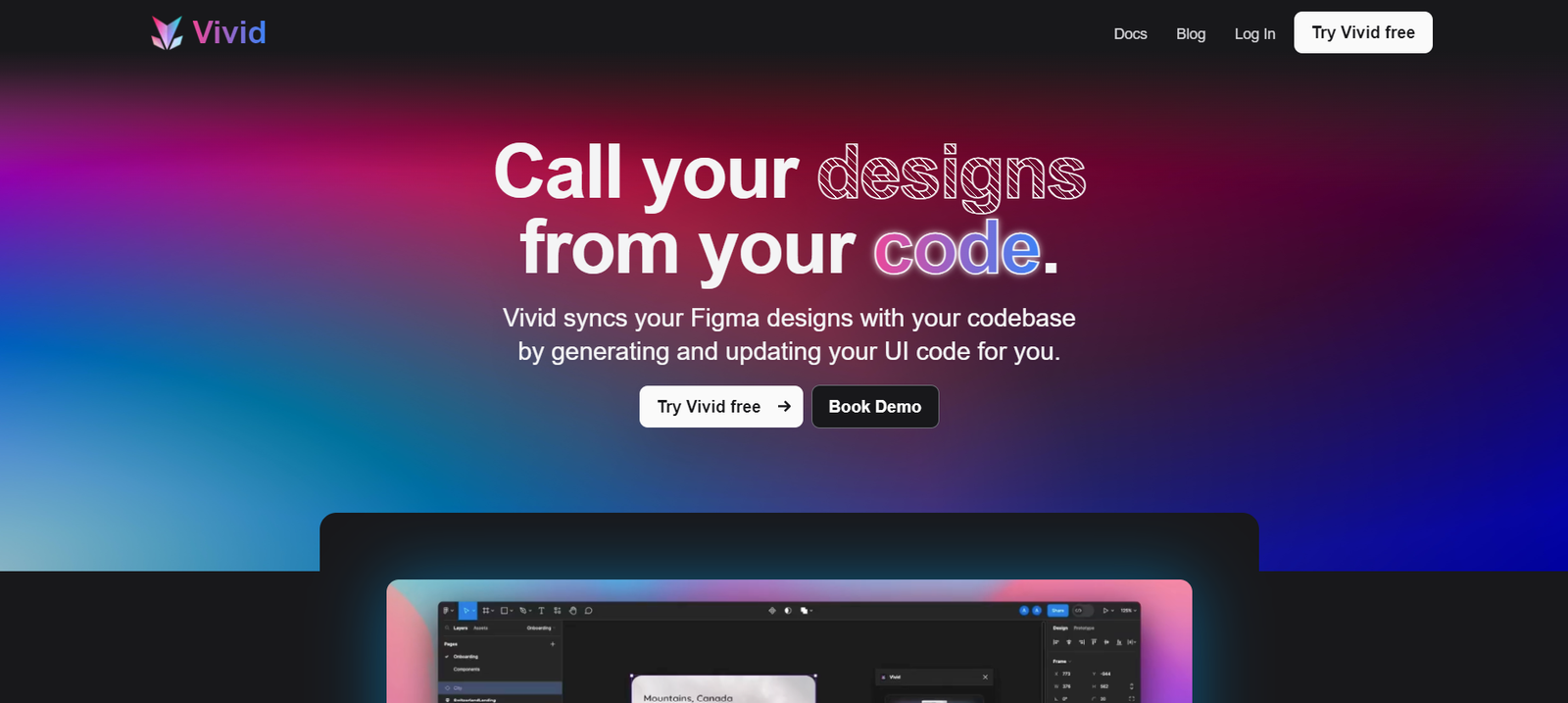Image resolution: width=1568 pixels, height=703 pixels.
Task: Select the Hand tool in Figma toolbar
Action: pyautogui.click(x=573, y=611)
